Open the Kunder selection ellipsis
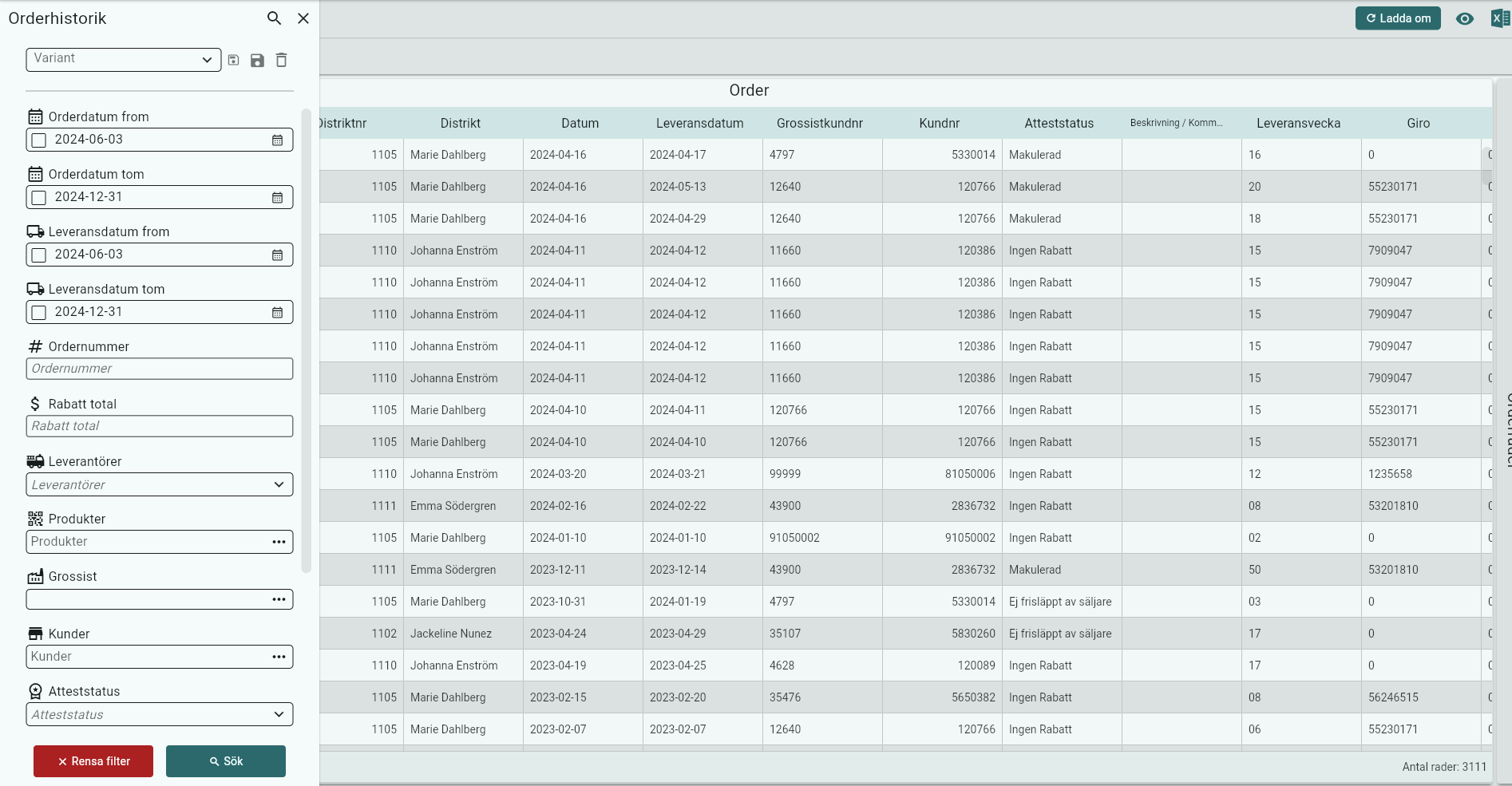This screenshot has width=1512, height=786. 279,657
